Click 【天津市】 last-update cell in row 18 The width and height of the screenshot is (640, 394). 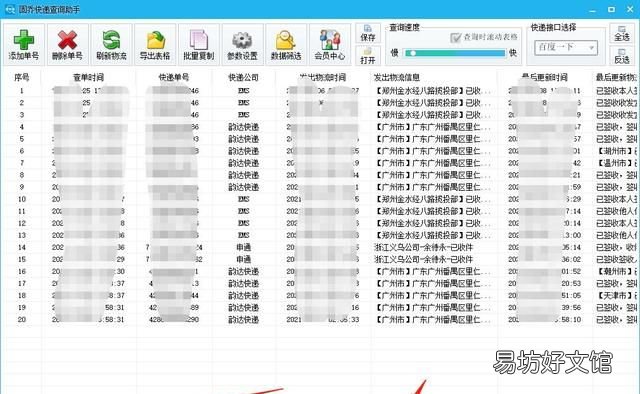tap(616, 296)
